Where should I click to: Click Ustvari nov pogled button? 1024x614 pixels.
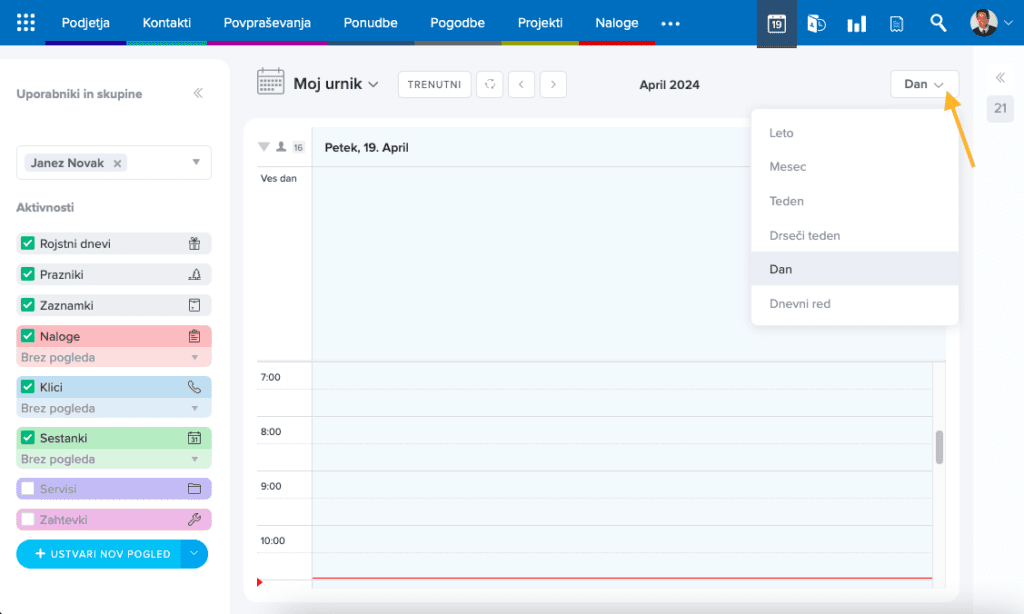coord(99,554)
